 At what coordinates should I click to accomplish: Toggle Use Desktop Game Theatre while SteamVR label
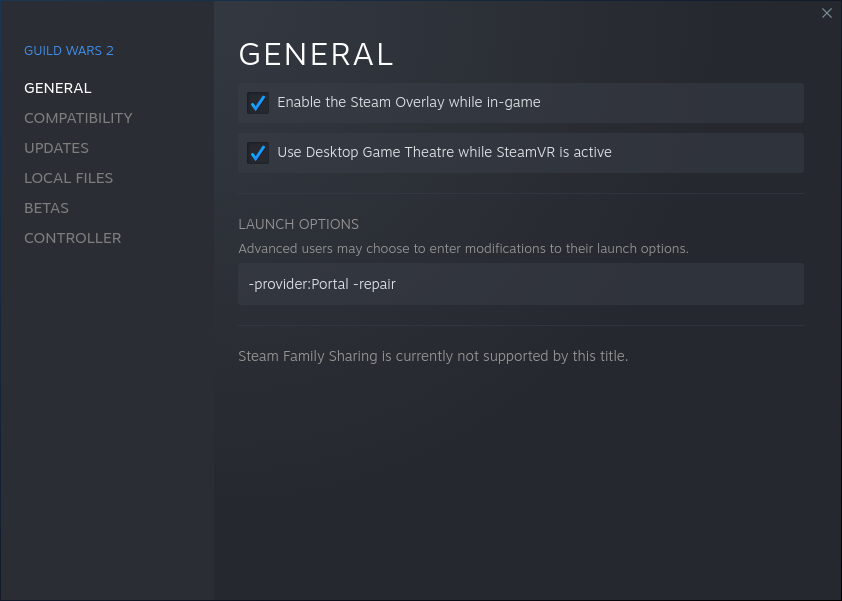[x=444, y=152]
